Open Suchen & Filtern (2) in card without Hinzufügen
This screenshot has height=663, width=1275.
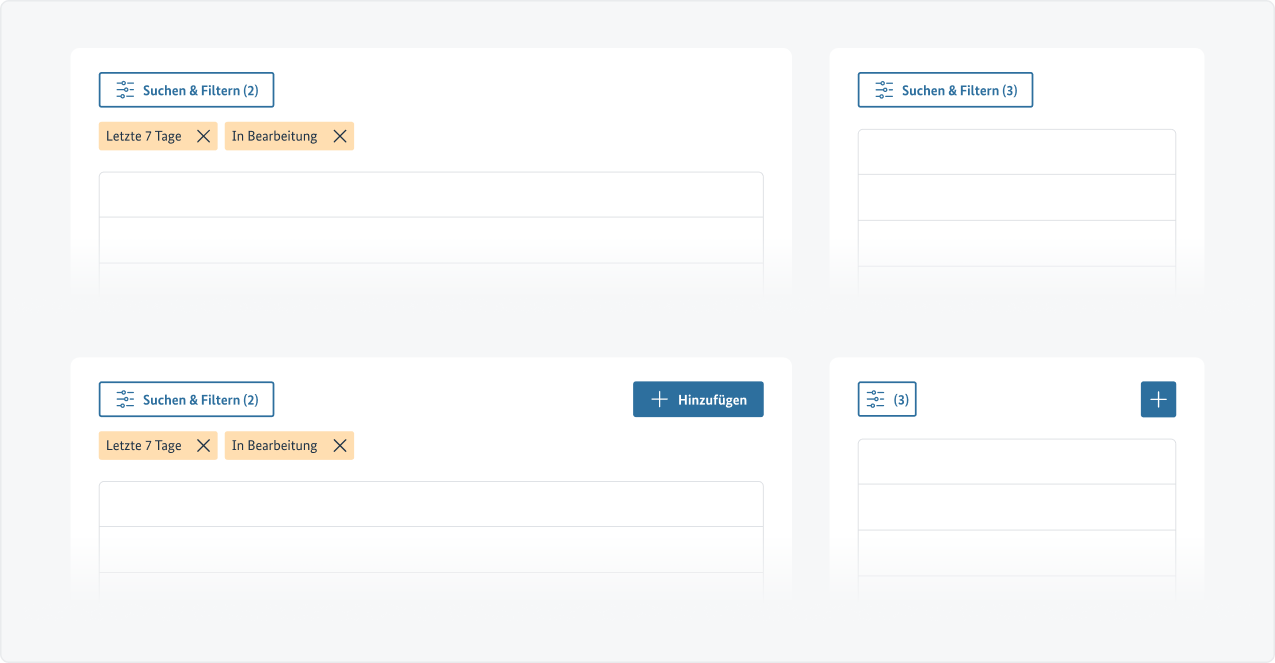pyautogui.click(x=186, y=90)
